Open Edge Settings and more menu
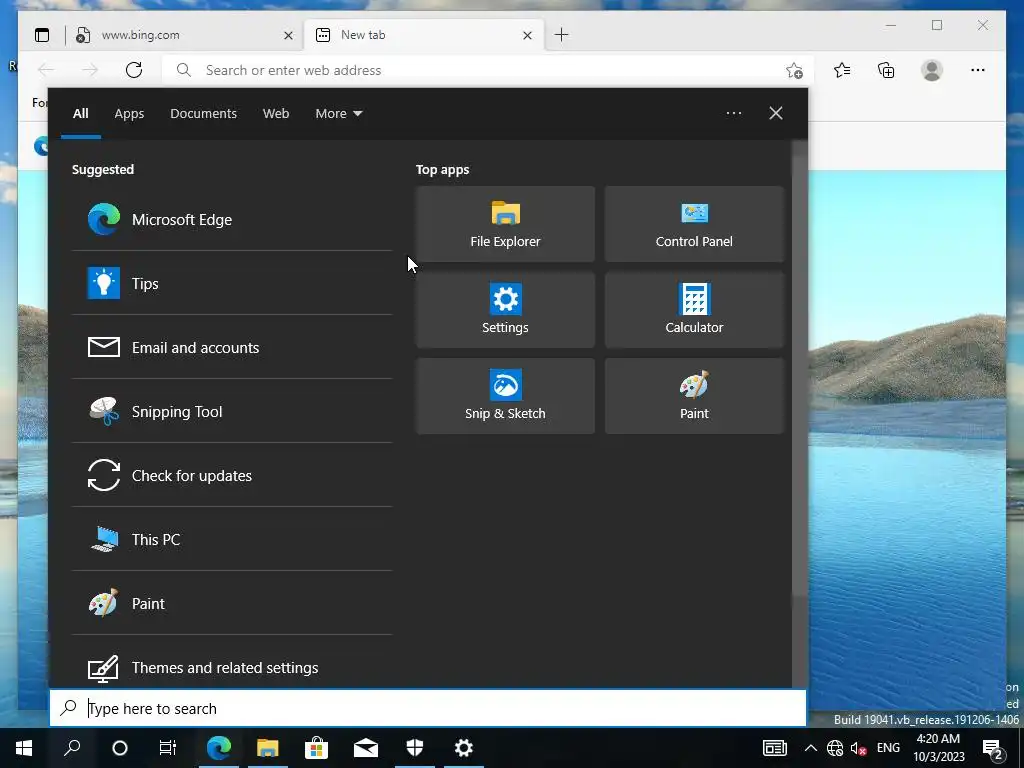Viewport: 1024px width, 768px height. (x=978, y=70)
